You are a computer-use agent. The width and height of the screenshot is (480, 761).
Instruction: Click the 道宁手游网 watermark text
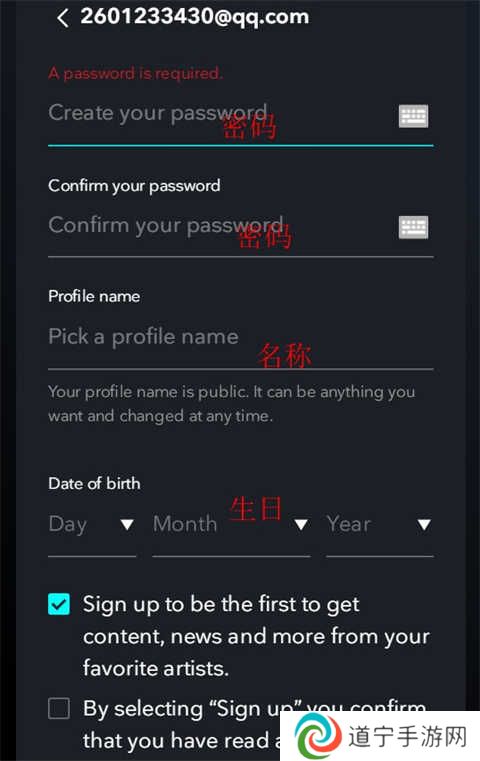[x=408, y=737]
